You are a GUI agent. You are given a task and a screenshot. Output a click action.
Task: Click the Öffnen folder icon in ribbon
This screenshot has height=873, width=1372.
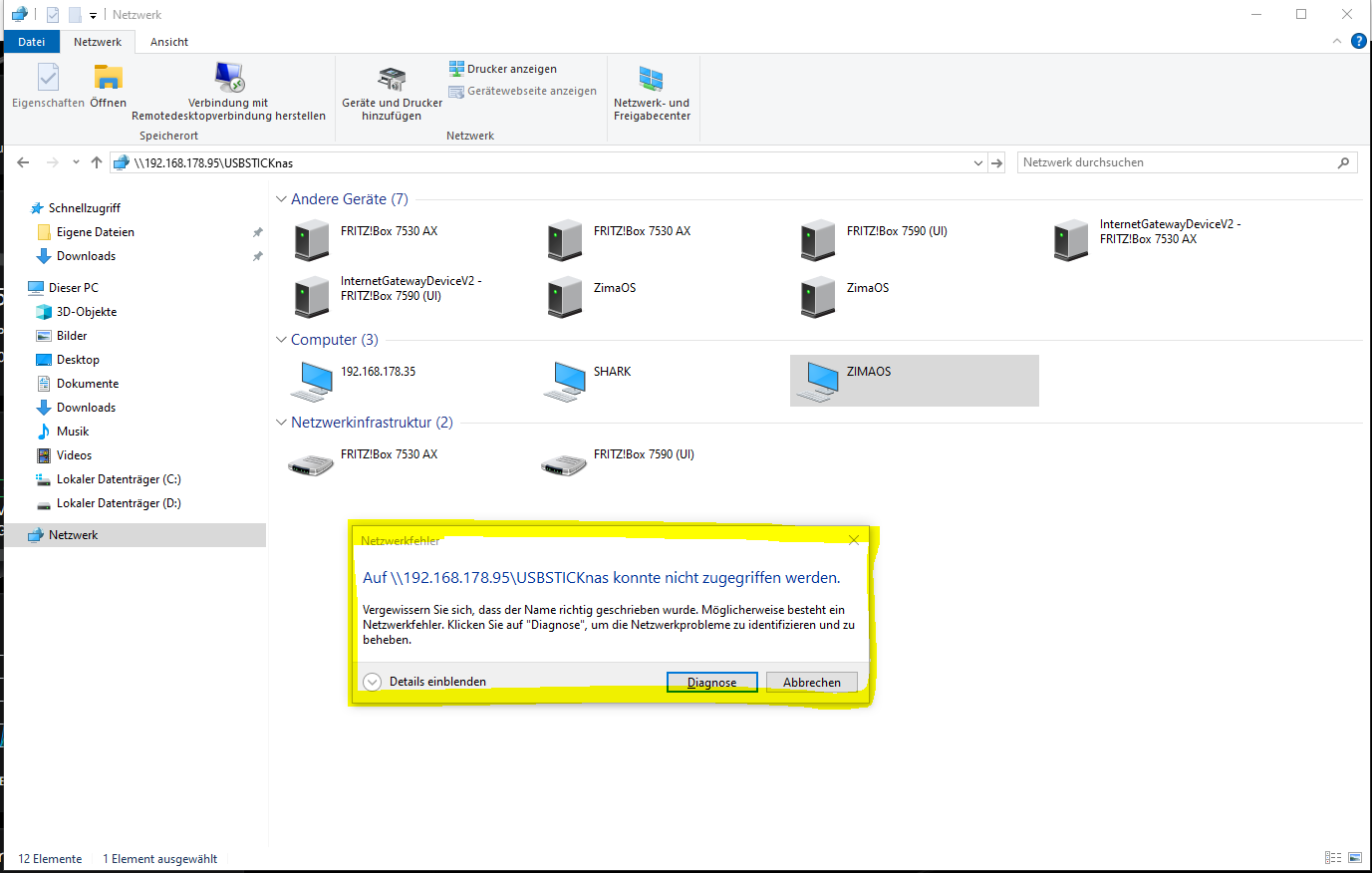click(108, 86)
